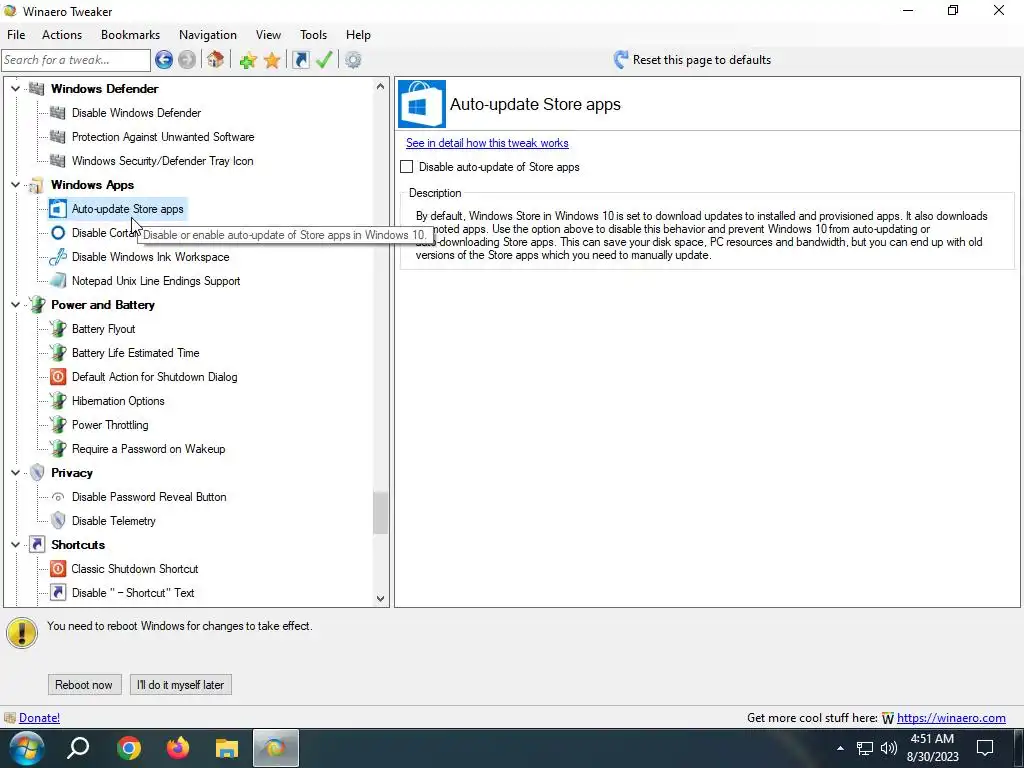Open the Navigation menu
Image resolution: width=1024 pixels, height=768 pixels.
click(208, 35)
